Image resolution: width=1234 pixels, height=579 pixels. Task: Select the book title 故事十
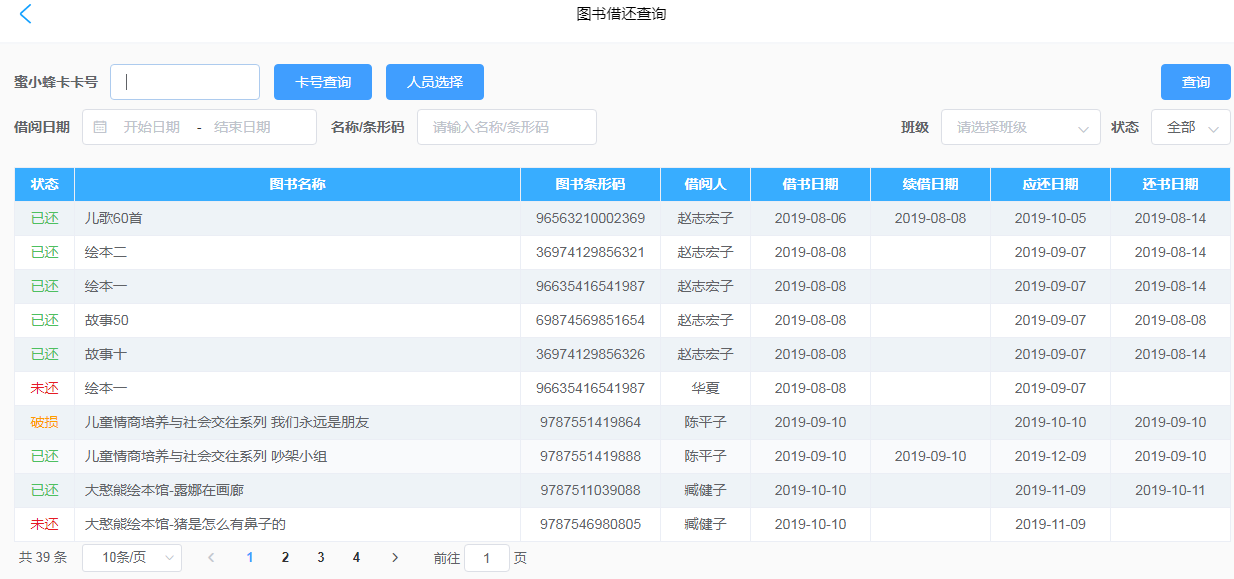(106, 354)
